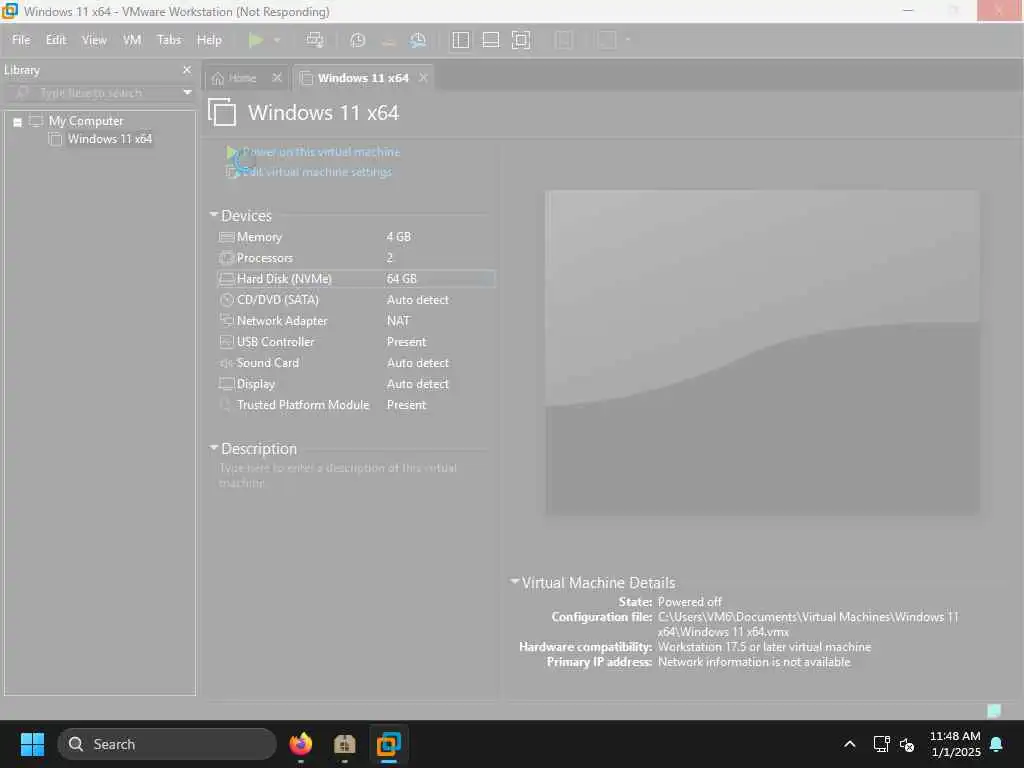Click the CD/DVD disc icon
Image resolution: width=1024 pixels, height=768 pixels.
click(x=227, y=300)
